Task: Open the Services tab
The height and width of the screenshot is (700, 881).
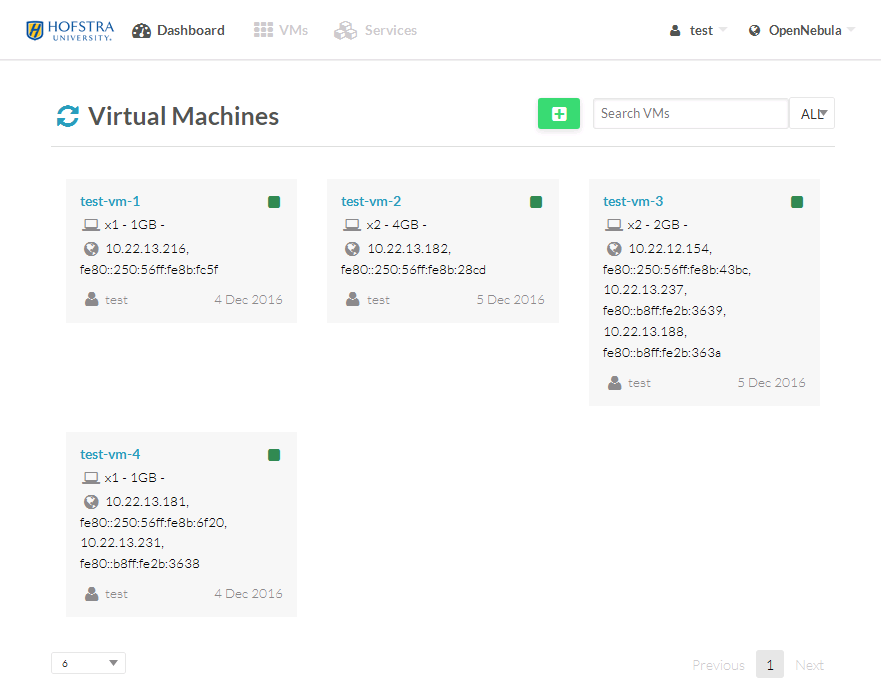Action: pyautogui.click(x=376, y=30)
